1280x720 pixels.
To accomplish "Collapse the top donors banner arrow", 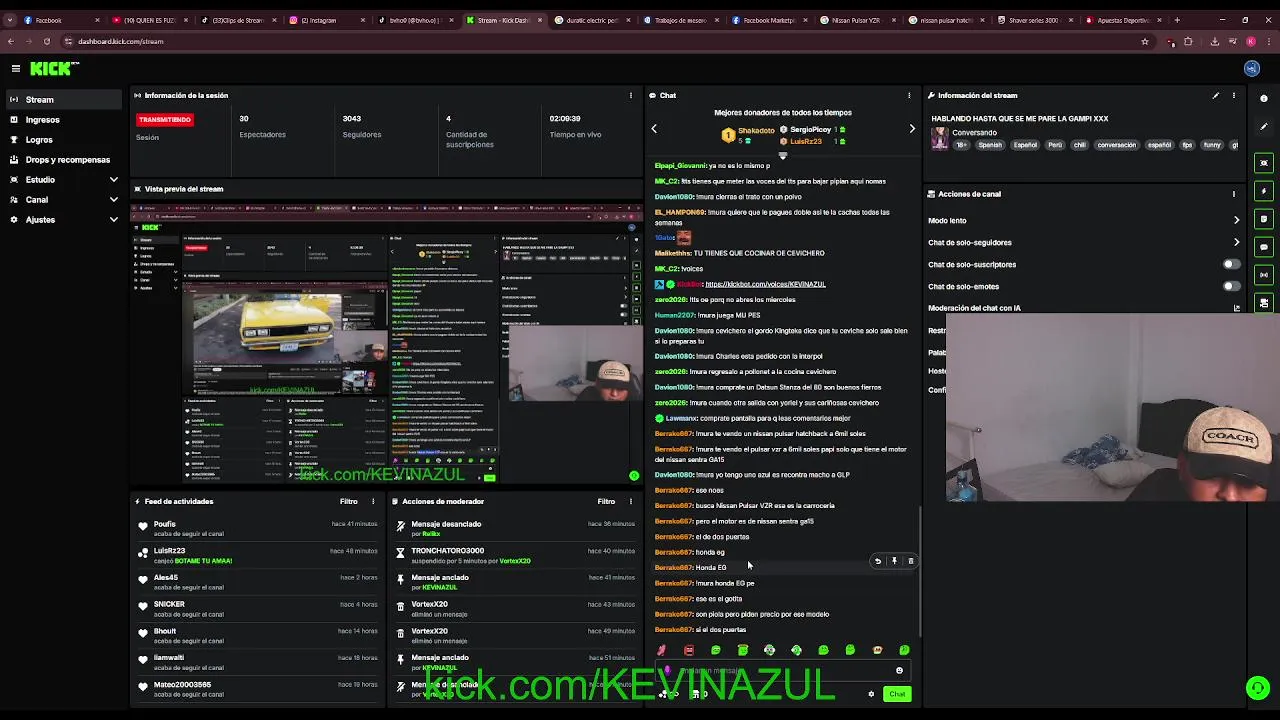I will [x=782, y=155].
